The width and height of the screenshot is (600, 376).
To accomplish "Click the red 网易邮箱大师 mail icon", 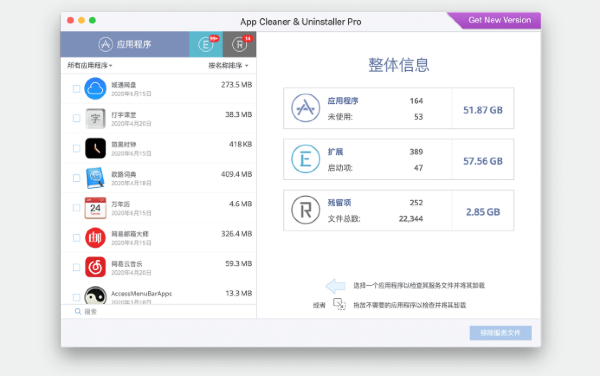I will (95, 238).
